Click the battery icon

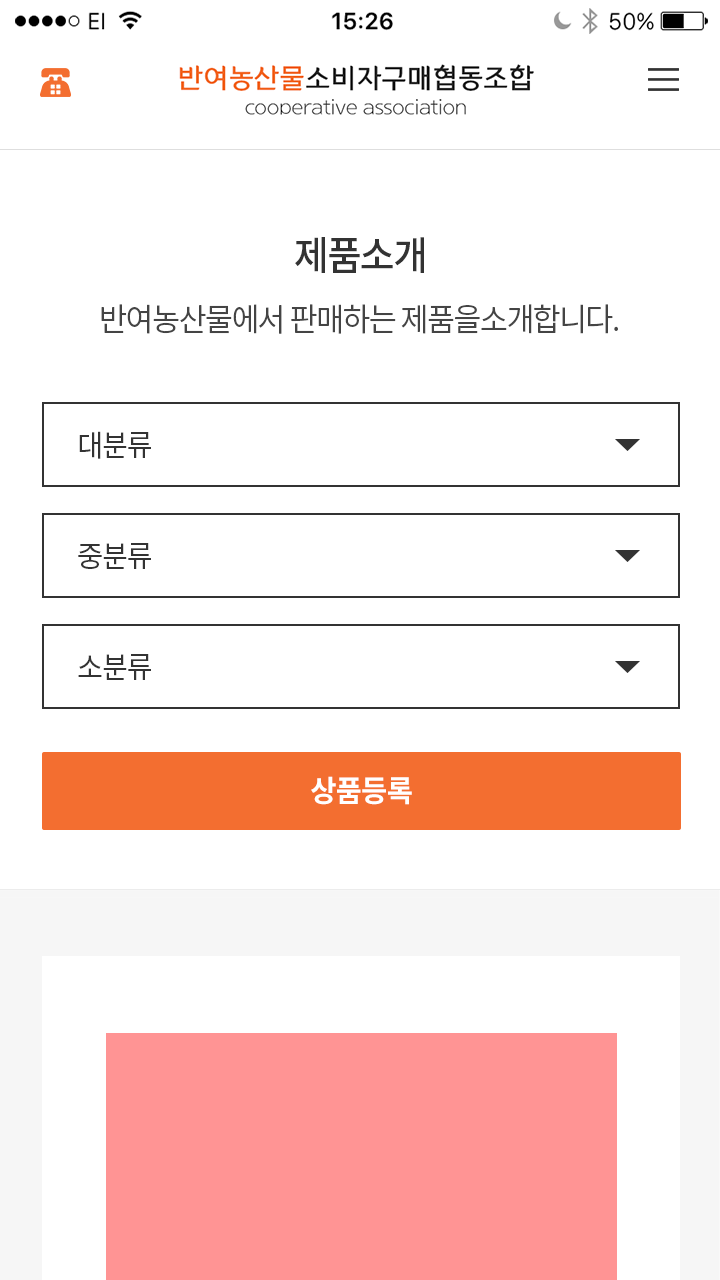pos(684,21)
